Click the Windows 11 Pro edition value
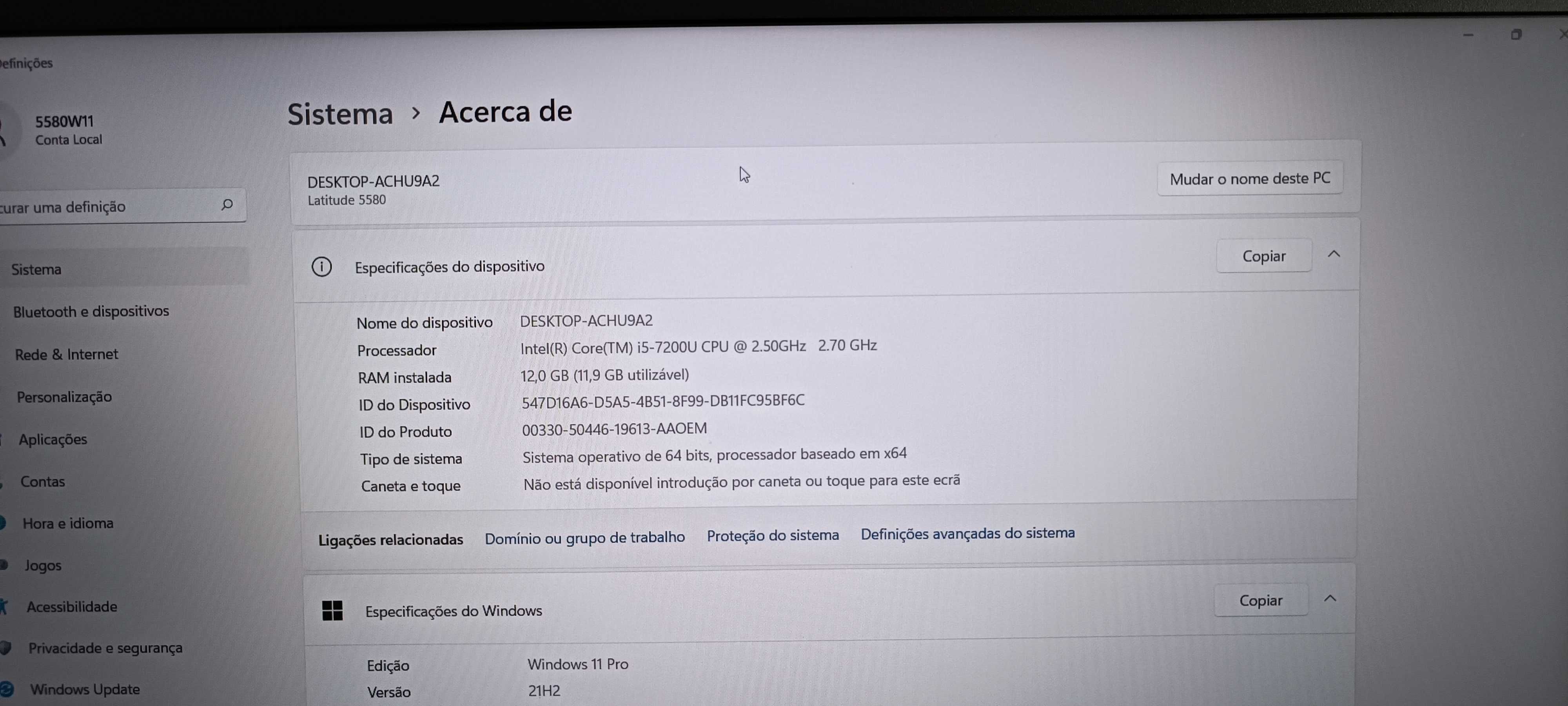 point(578,664)
